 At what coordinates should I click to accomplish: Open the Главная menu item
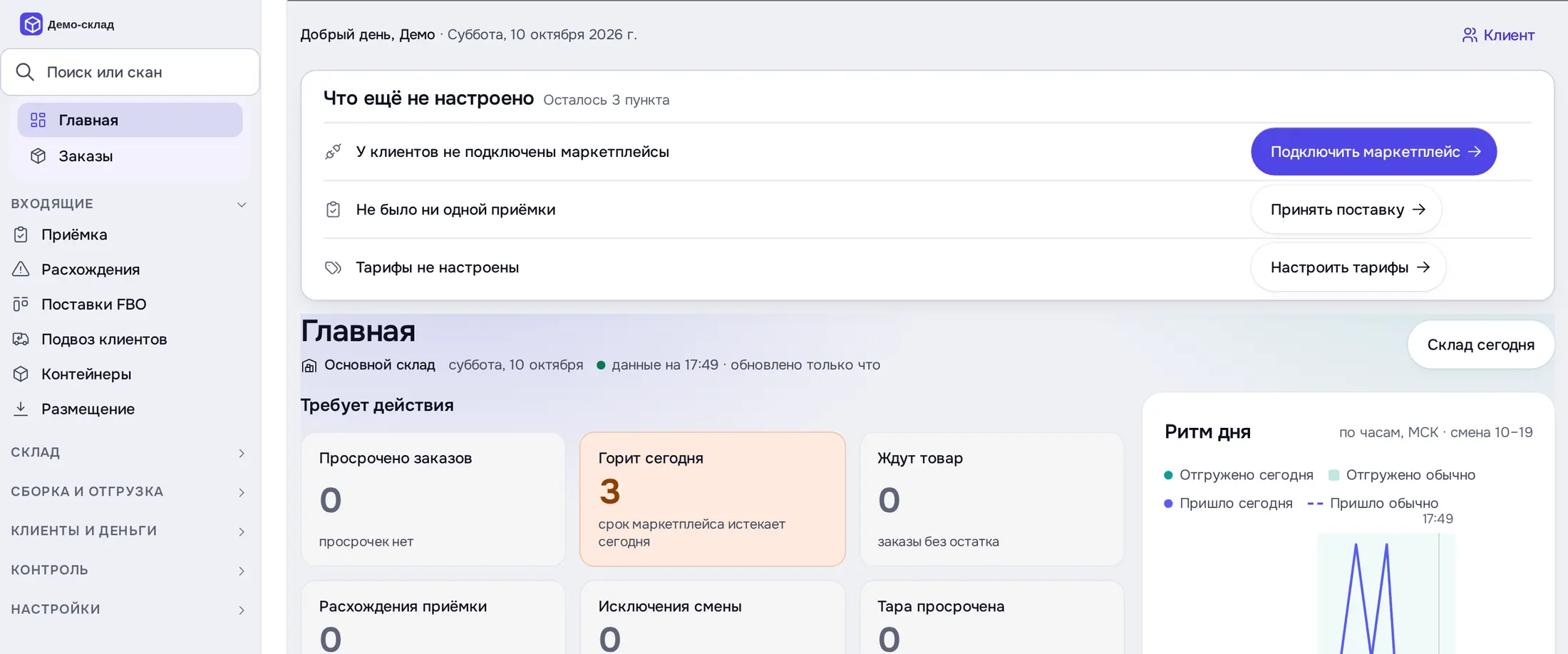point(130,120)
